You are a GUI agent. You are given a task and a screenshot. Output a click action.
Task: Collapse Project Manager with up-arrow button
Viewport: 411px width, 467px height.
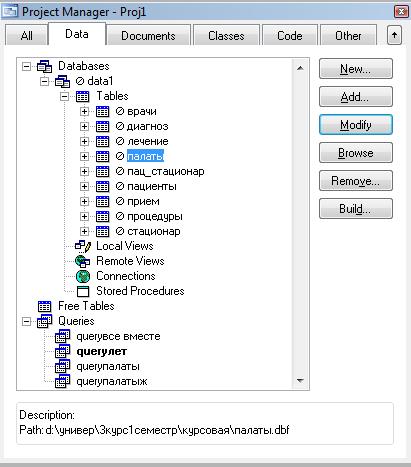[394, 35]
